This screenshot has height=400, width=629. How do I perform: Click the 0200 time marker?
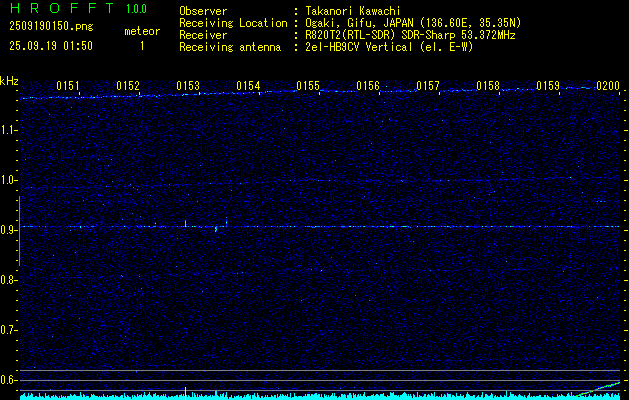click(608, 86)
